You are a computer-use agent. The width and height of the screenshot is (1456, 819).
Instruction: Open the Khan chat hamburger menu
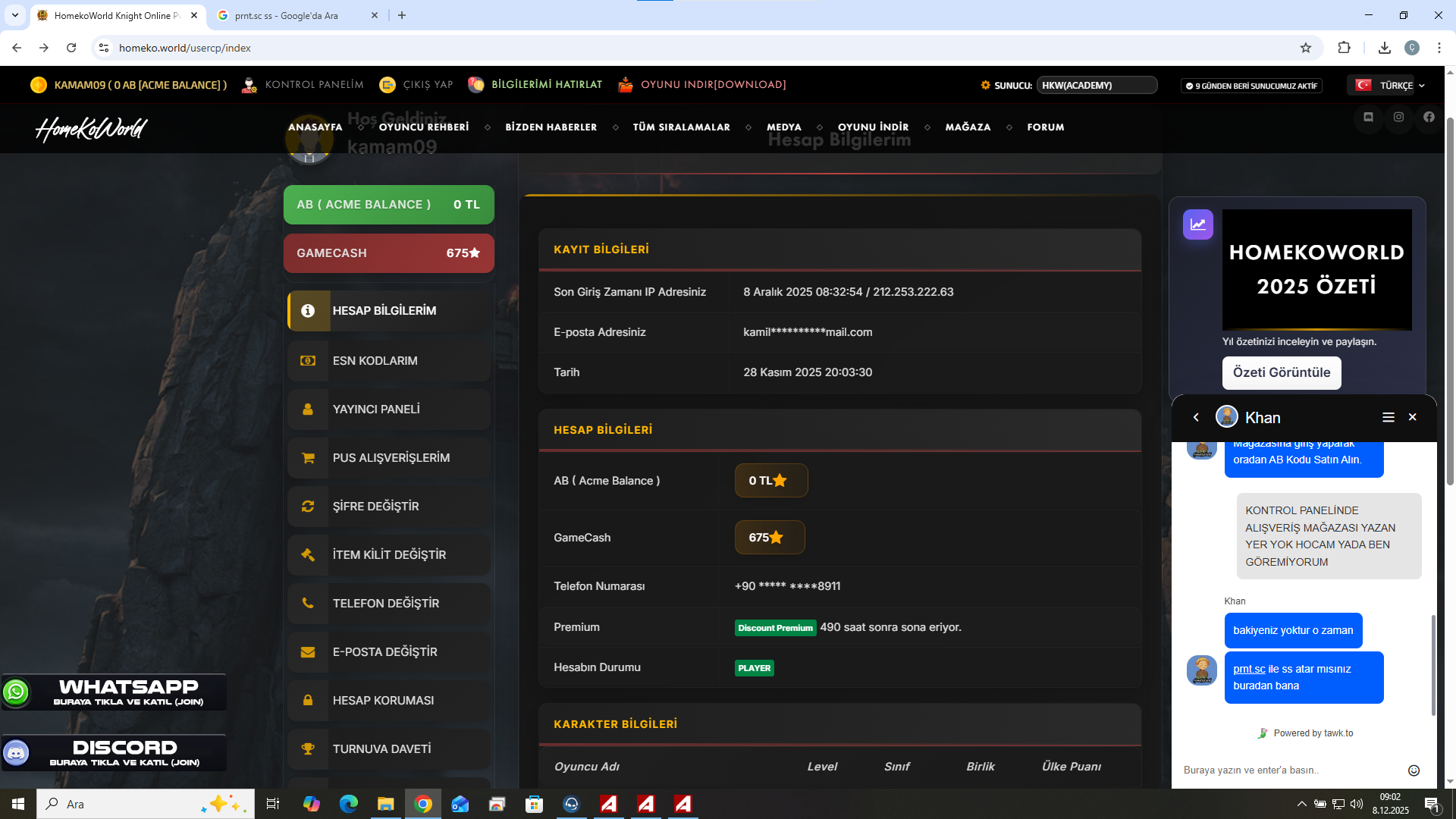[1389, 417]
